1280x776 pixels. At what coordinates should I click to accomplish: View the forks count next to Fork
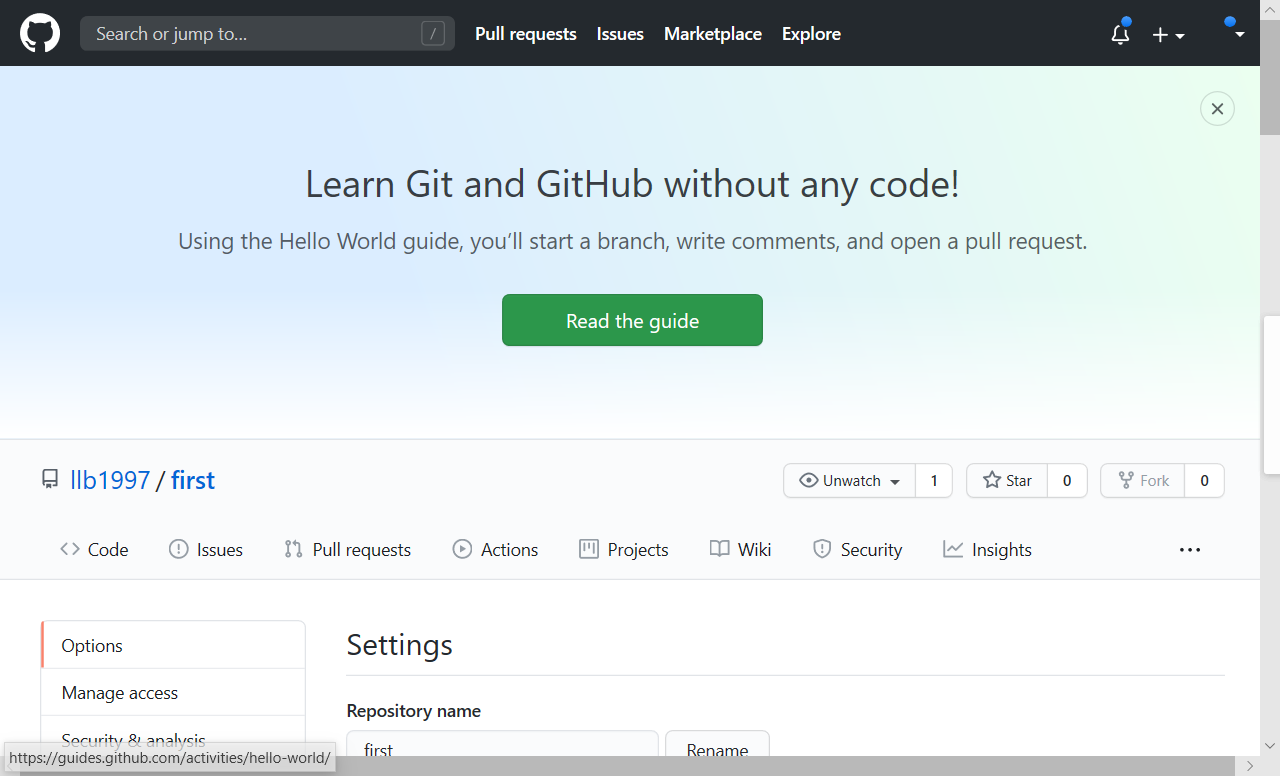1204,481
